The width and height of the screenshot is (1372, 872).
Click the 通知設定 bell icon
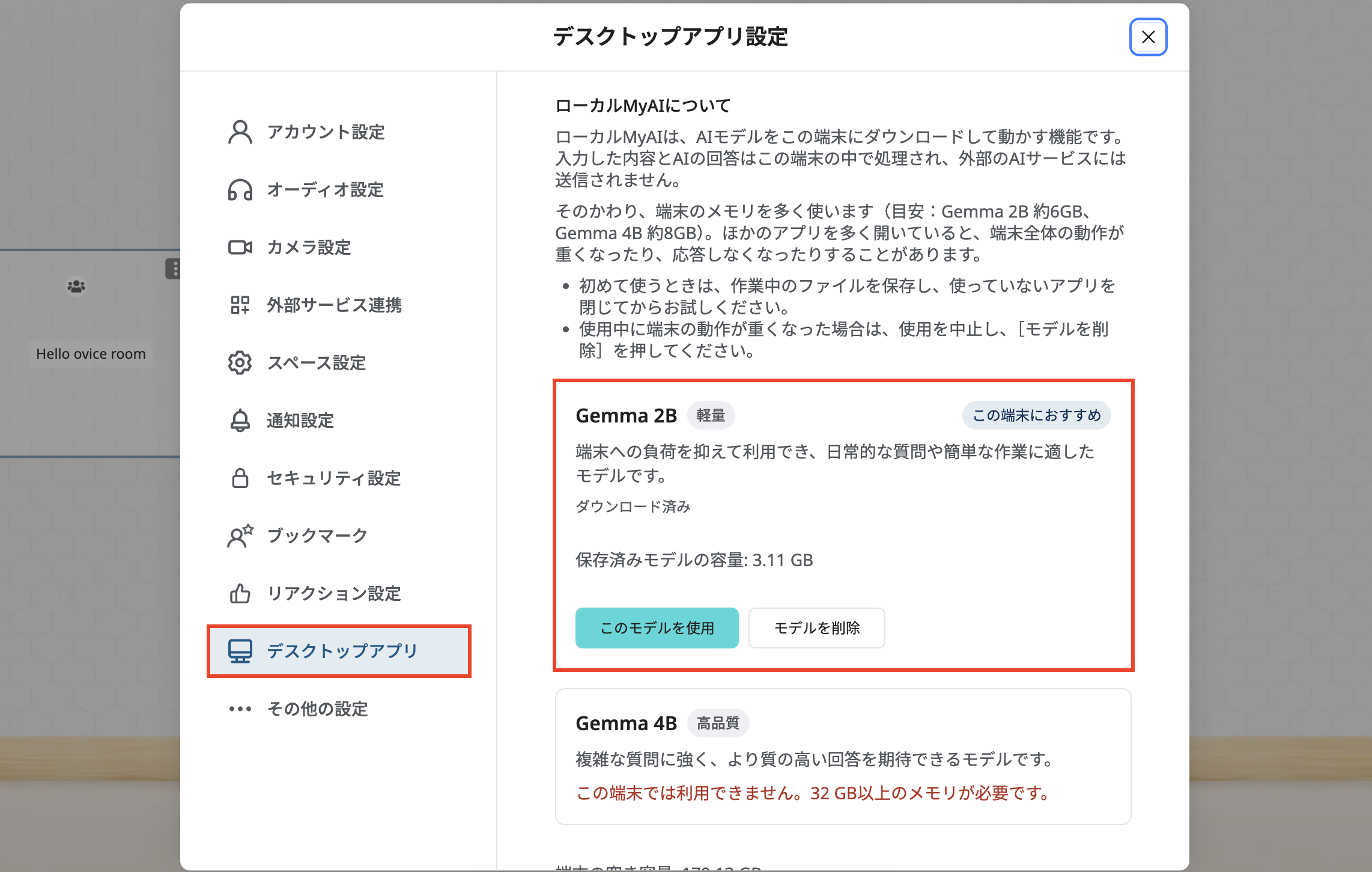[240, 420]
